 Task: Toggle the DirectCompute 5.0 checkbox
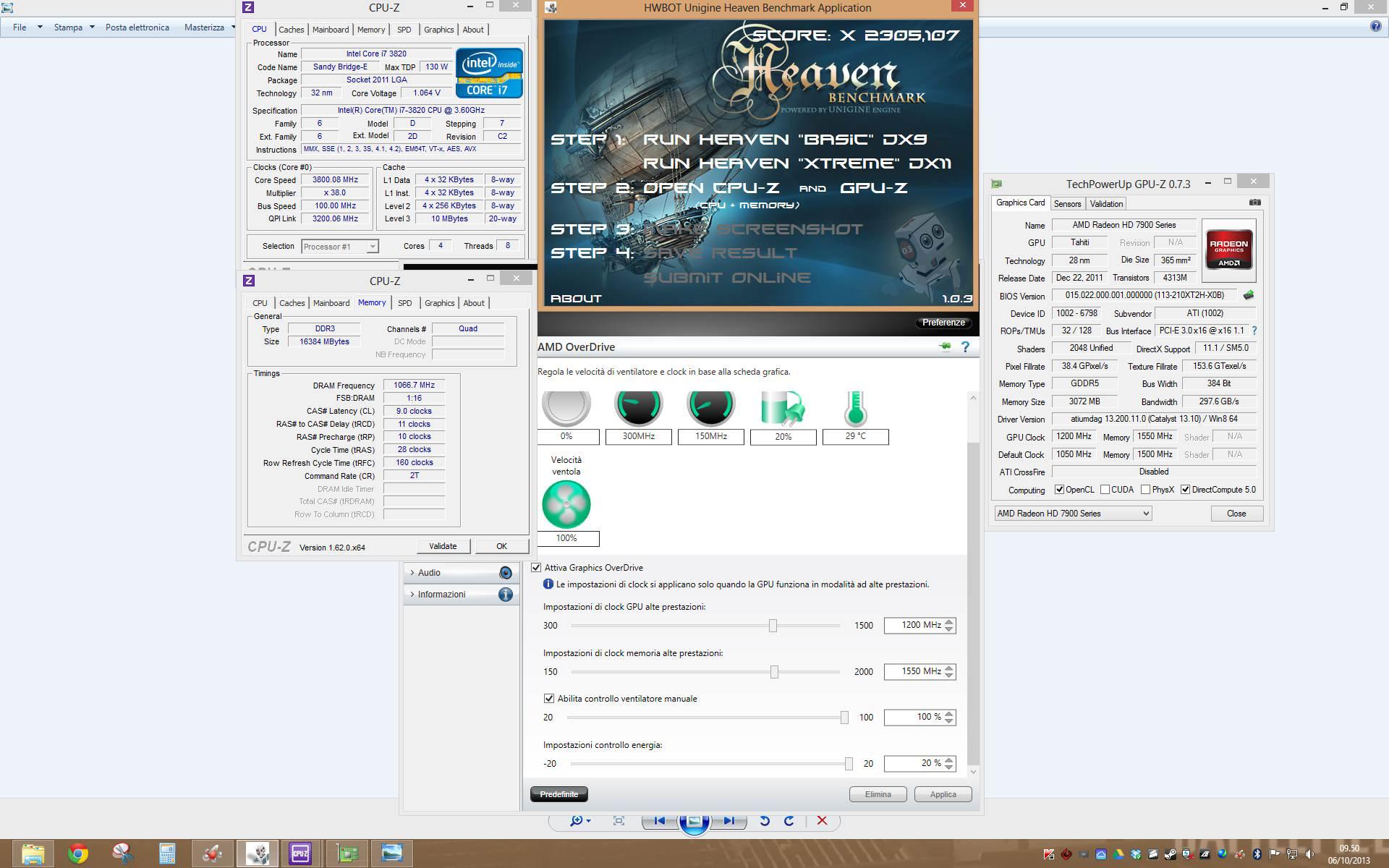1185,490
